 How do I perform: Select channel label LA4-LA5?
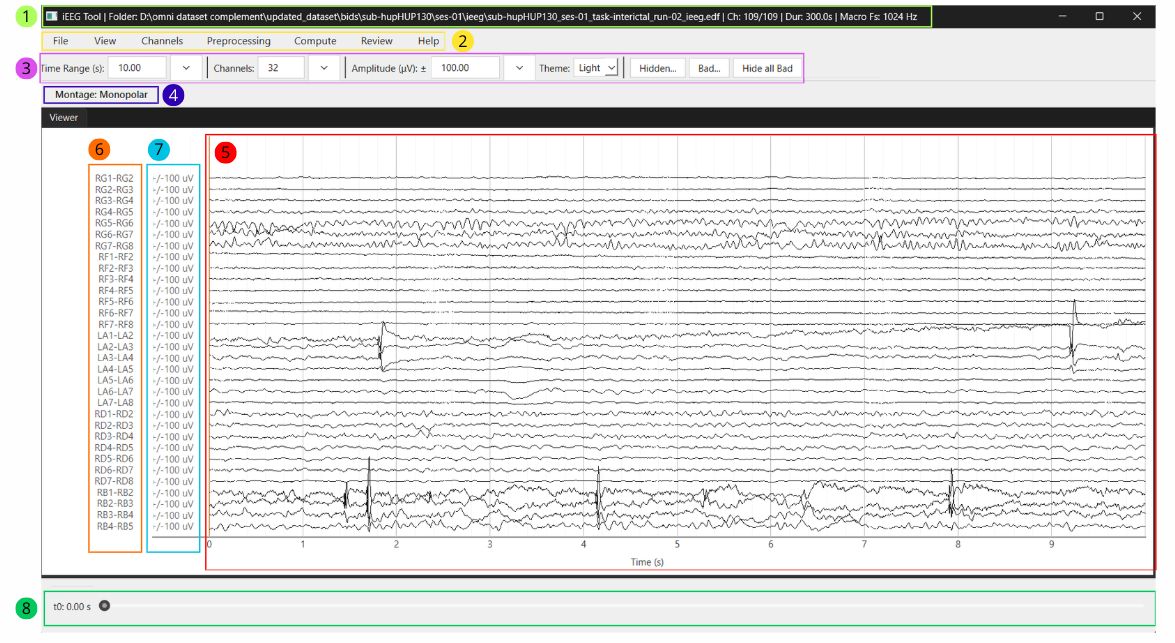click(x=115, y=369)
